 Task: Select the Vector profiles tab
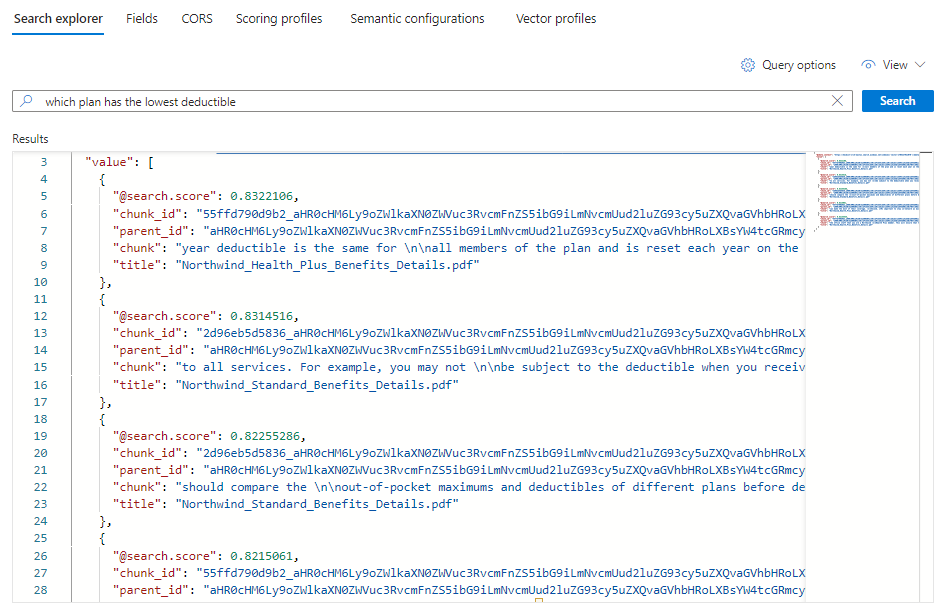tap(556, 19)
